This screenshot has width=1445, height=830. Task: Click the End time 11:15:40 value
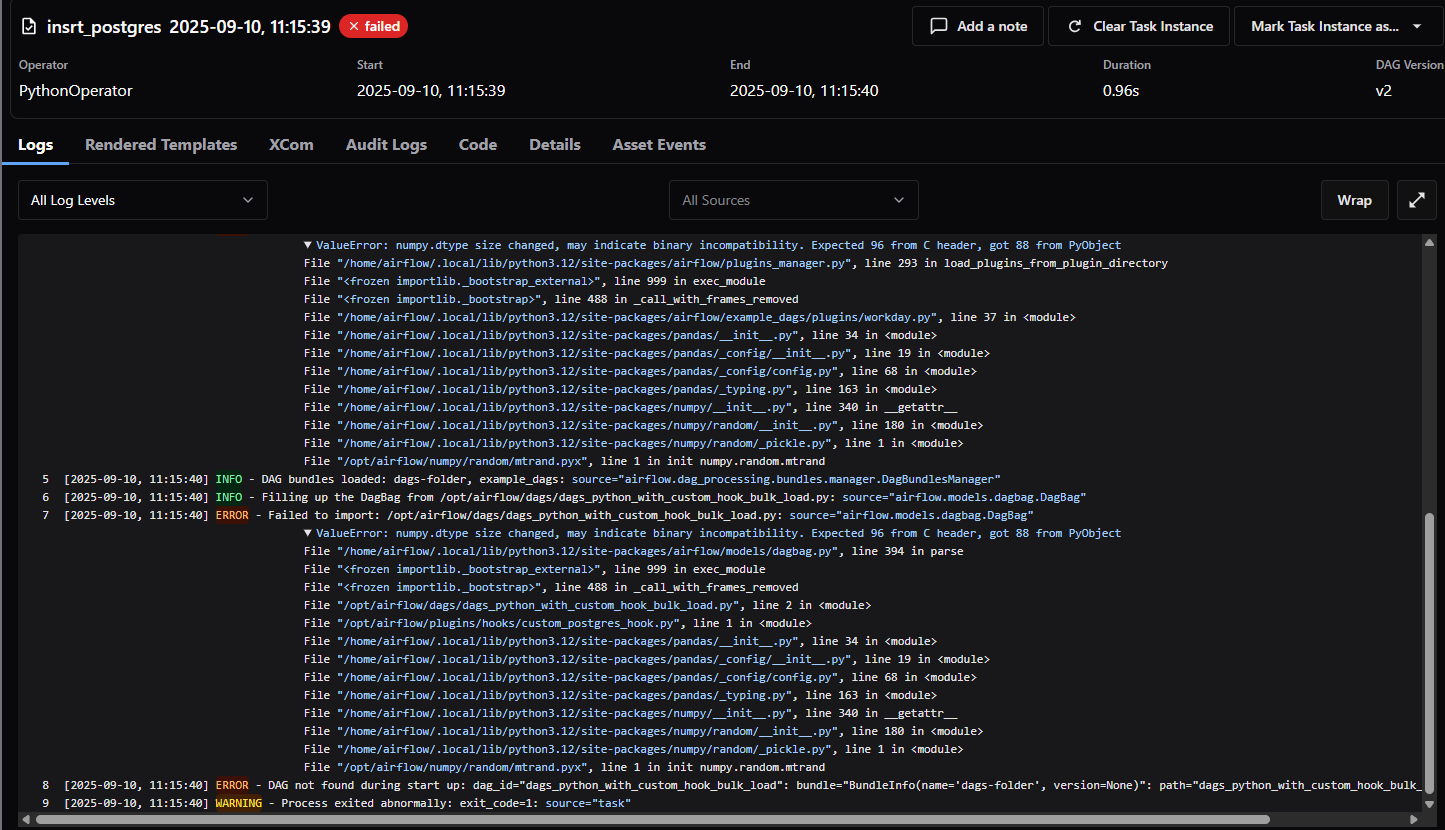pos(804,90)
